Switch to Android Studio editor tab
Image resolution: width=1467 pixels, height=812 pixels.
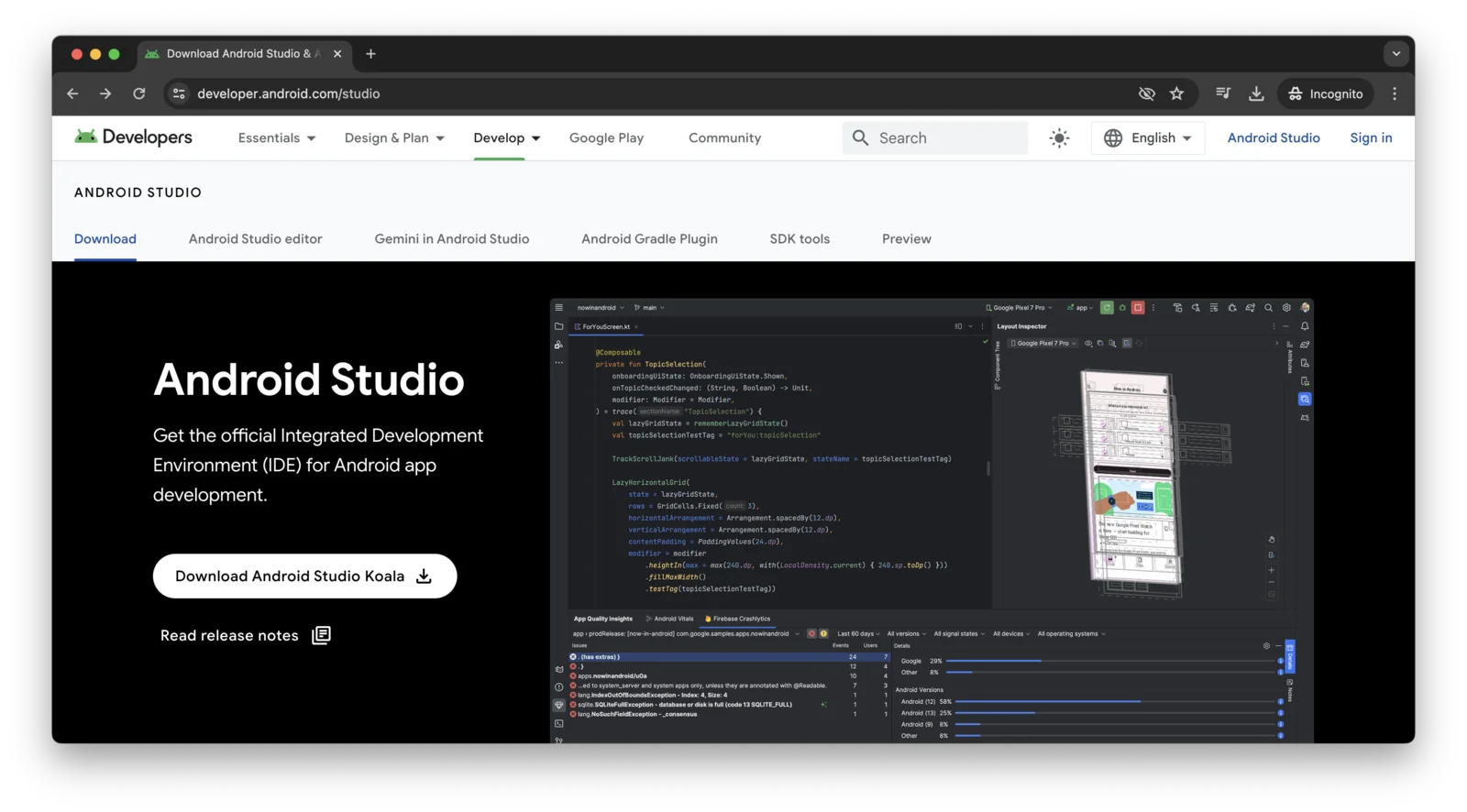pos(256,239)
